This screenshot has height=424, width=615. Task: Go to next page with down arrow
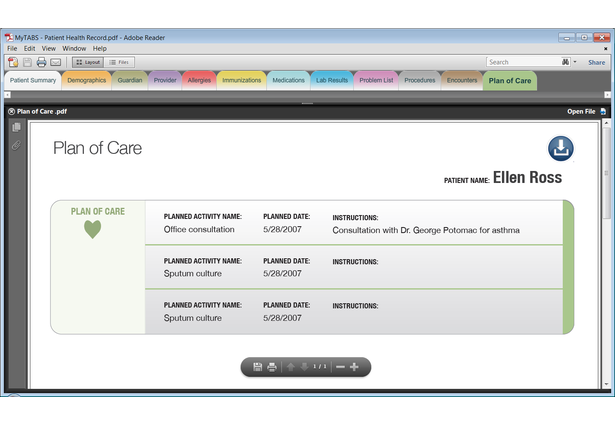coord(304,367)
